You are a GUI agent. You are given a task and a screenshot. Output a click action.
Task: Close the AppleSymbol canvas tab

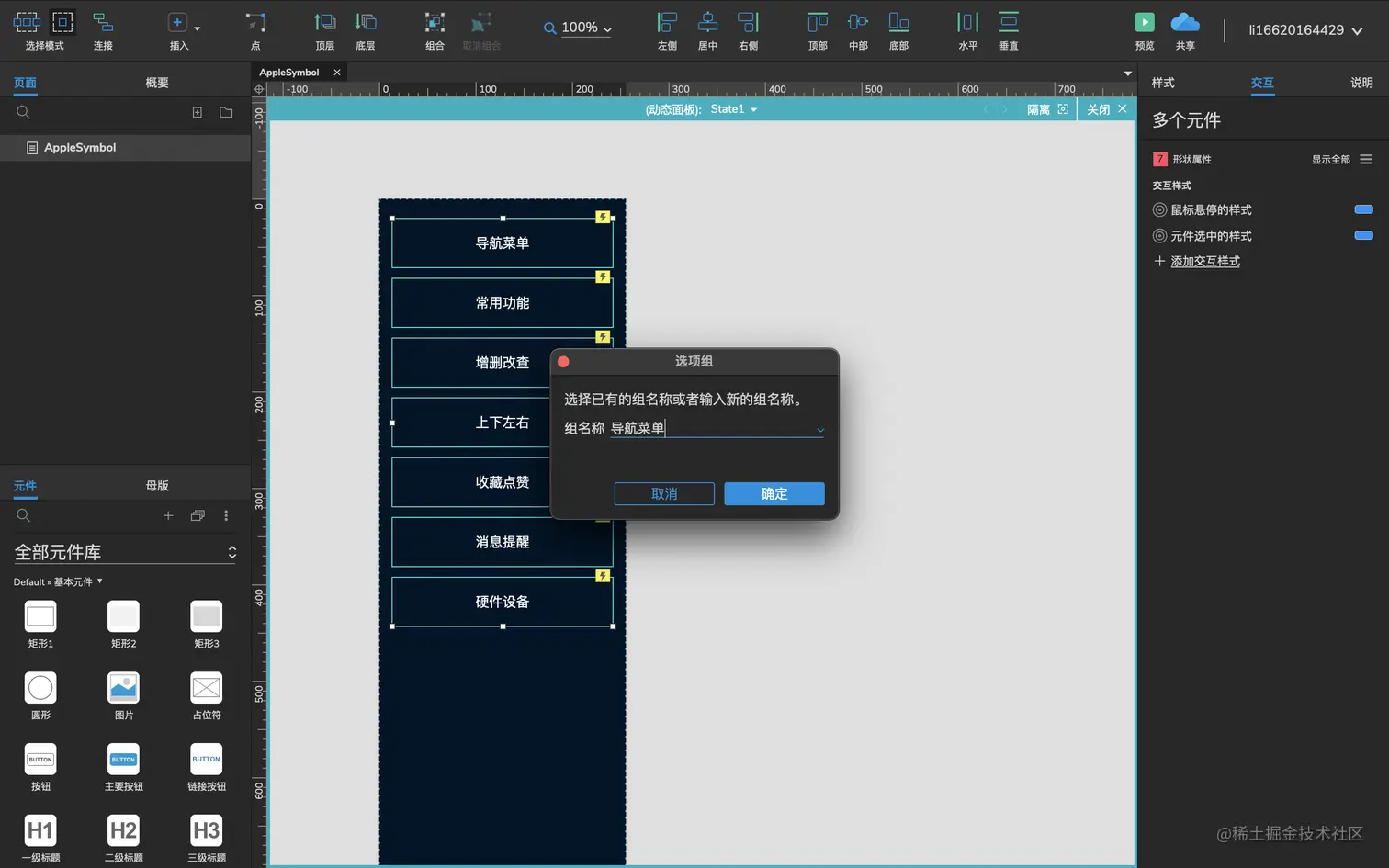point(337,73)
